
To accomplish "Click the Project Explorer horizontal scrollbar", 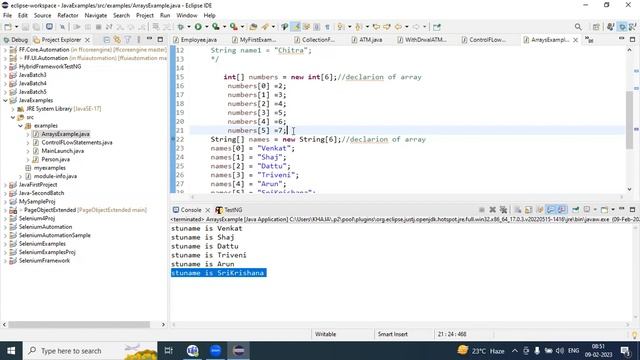I will click(x=79, y=324).
